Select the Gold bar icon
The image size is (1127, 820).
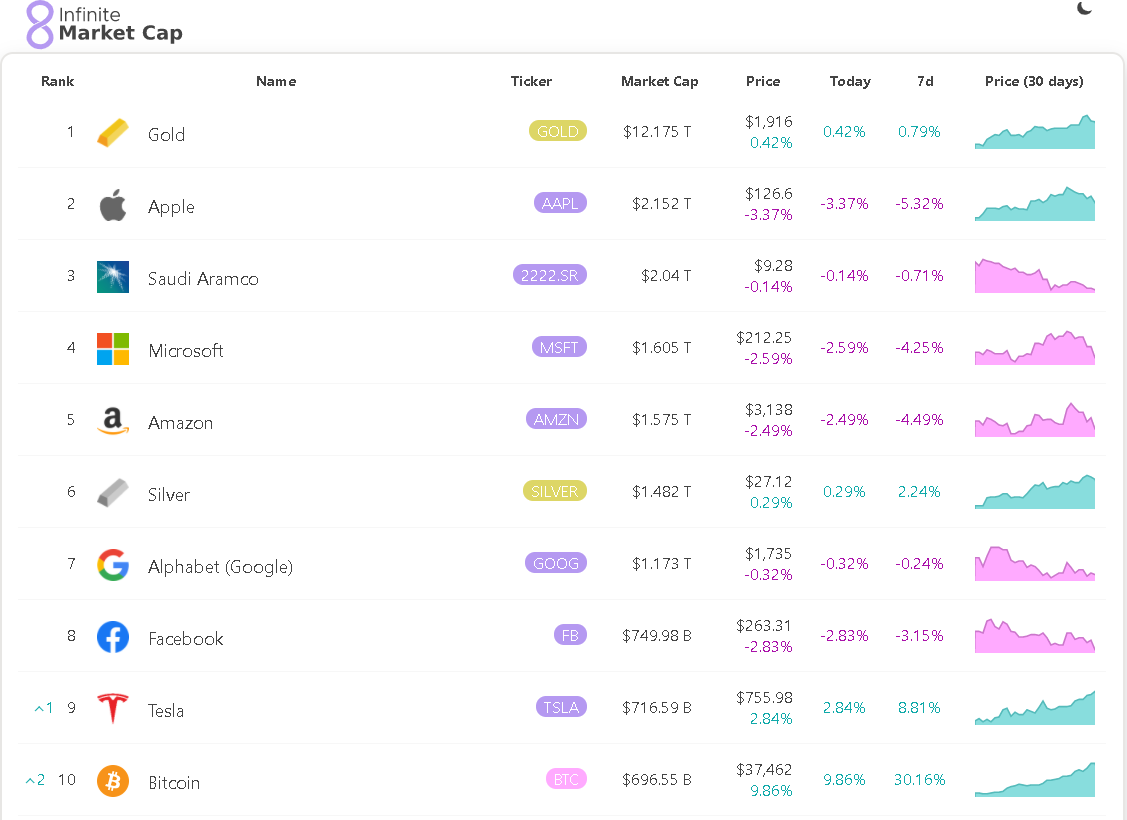click(x=113, y=133)
